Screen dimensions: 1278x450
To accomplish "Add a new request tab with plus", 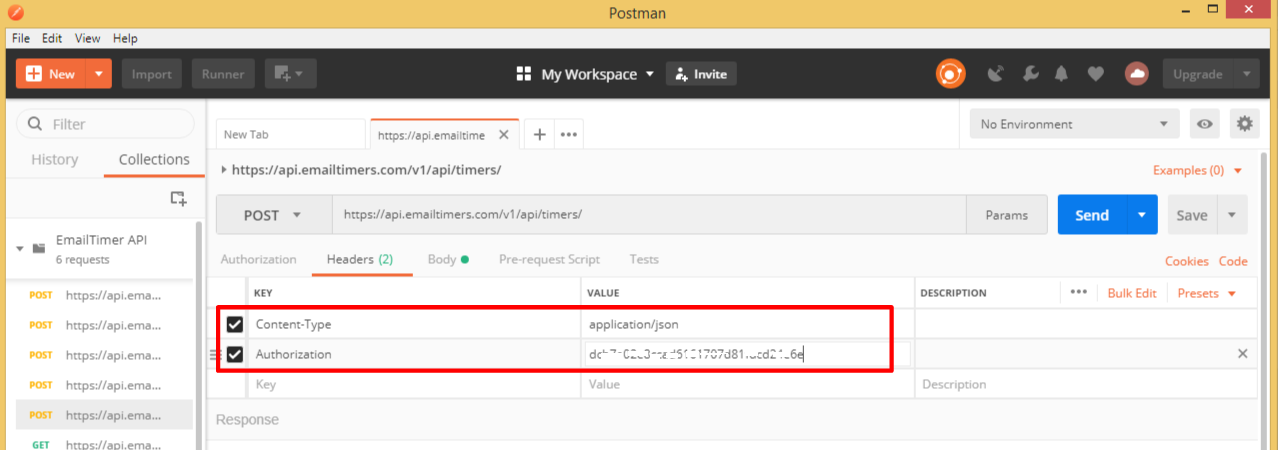I will tap(539, 134).
